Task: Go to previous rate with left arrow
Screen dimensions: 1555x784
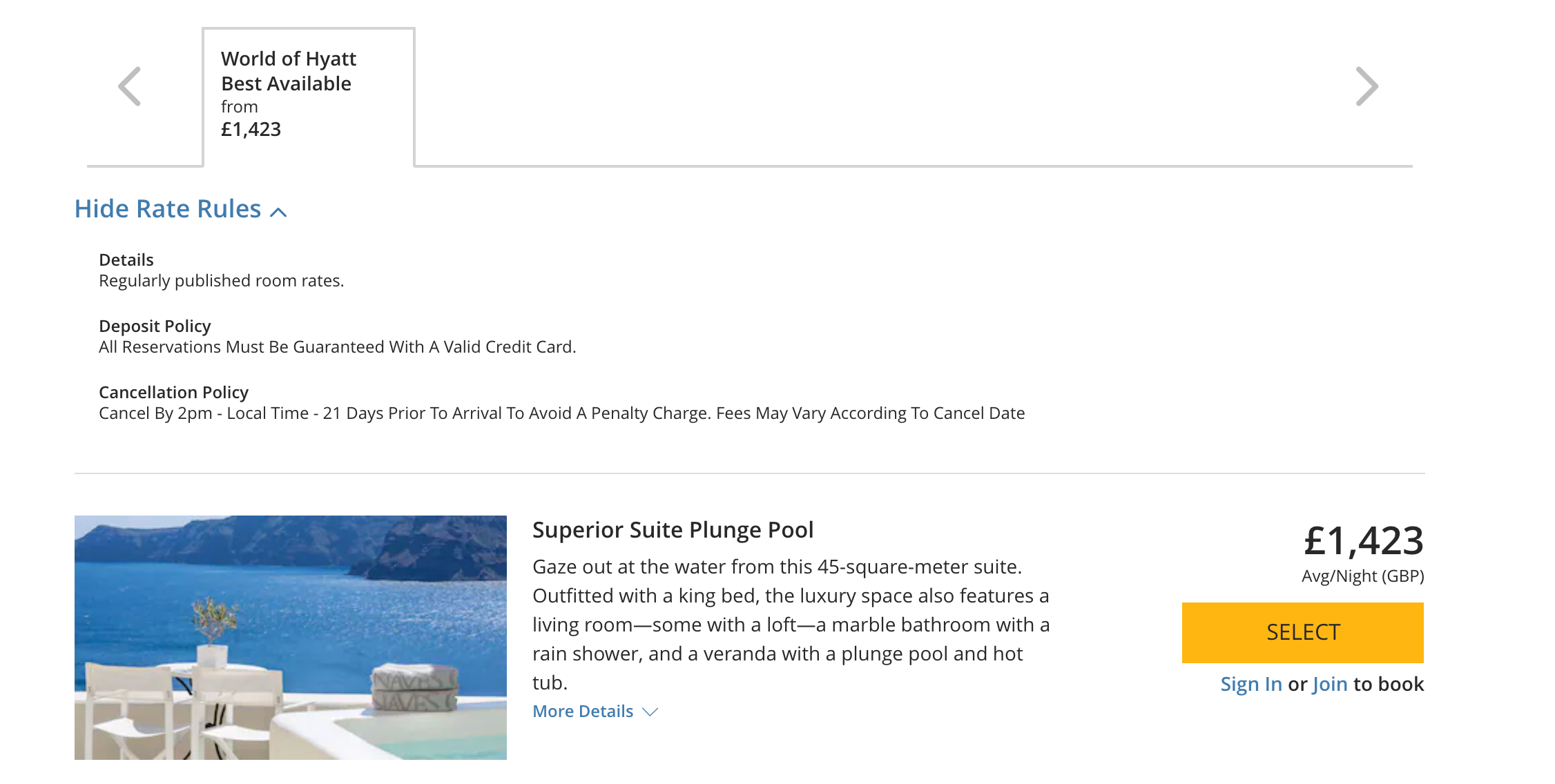Action: (130, 86)
